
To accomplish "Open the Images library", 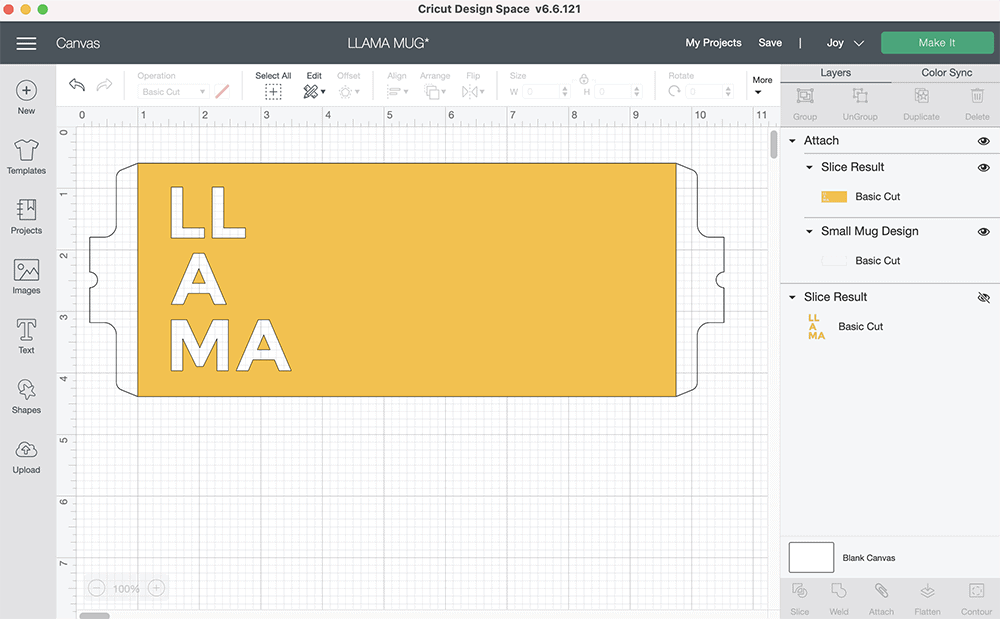I will (x=26, y=277).
